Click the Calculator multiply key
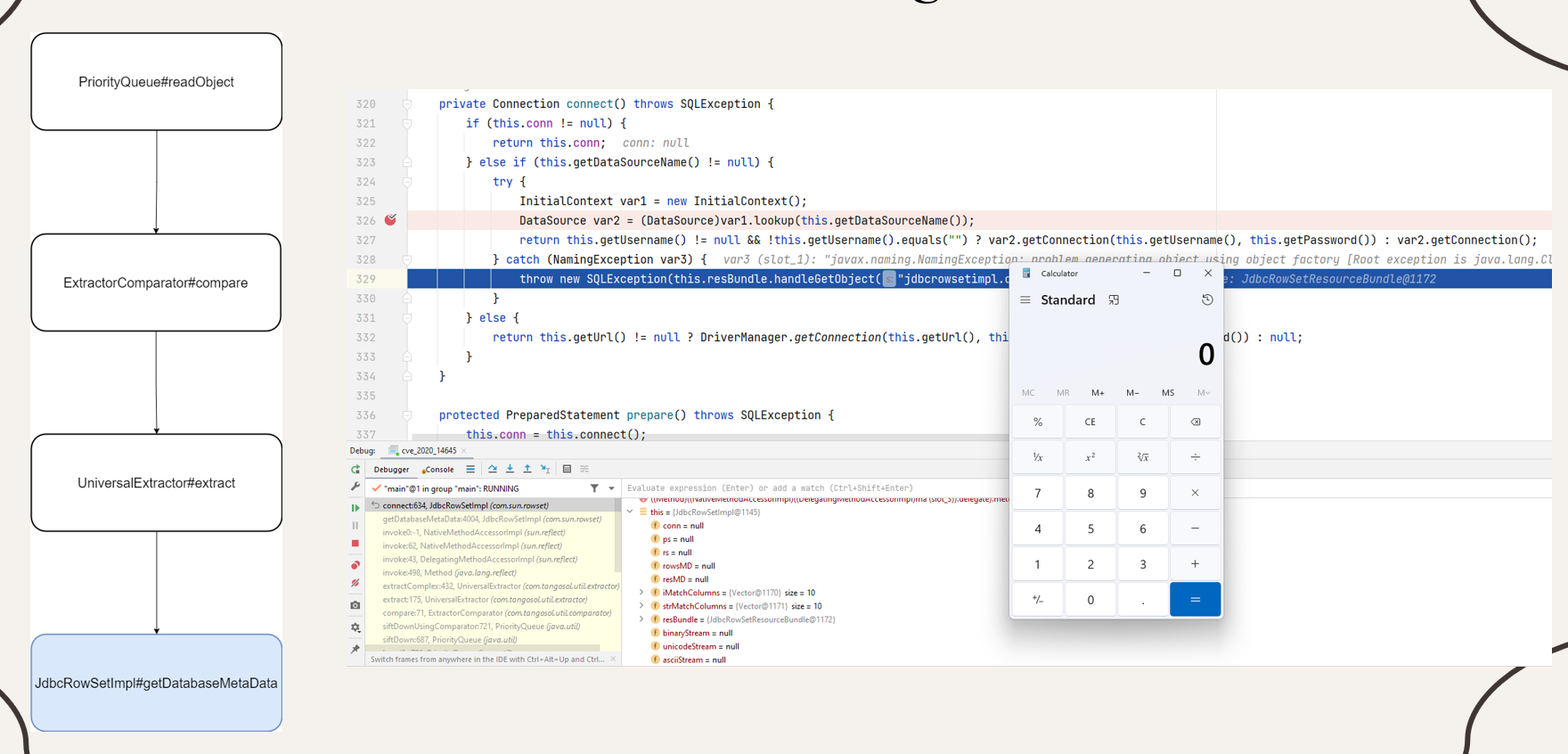Image resolution: width=1568 pixels, height=754 pixels. coord(1196,493)
